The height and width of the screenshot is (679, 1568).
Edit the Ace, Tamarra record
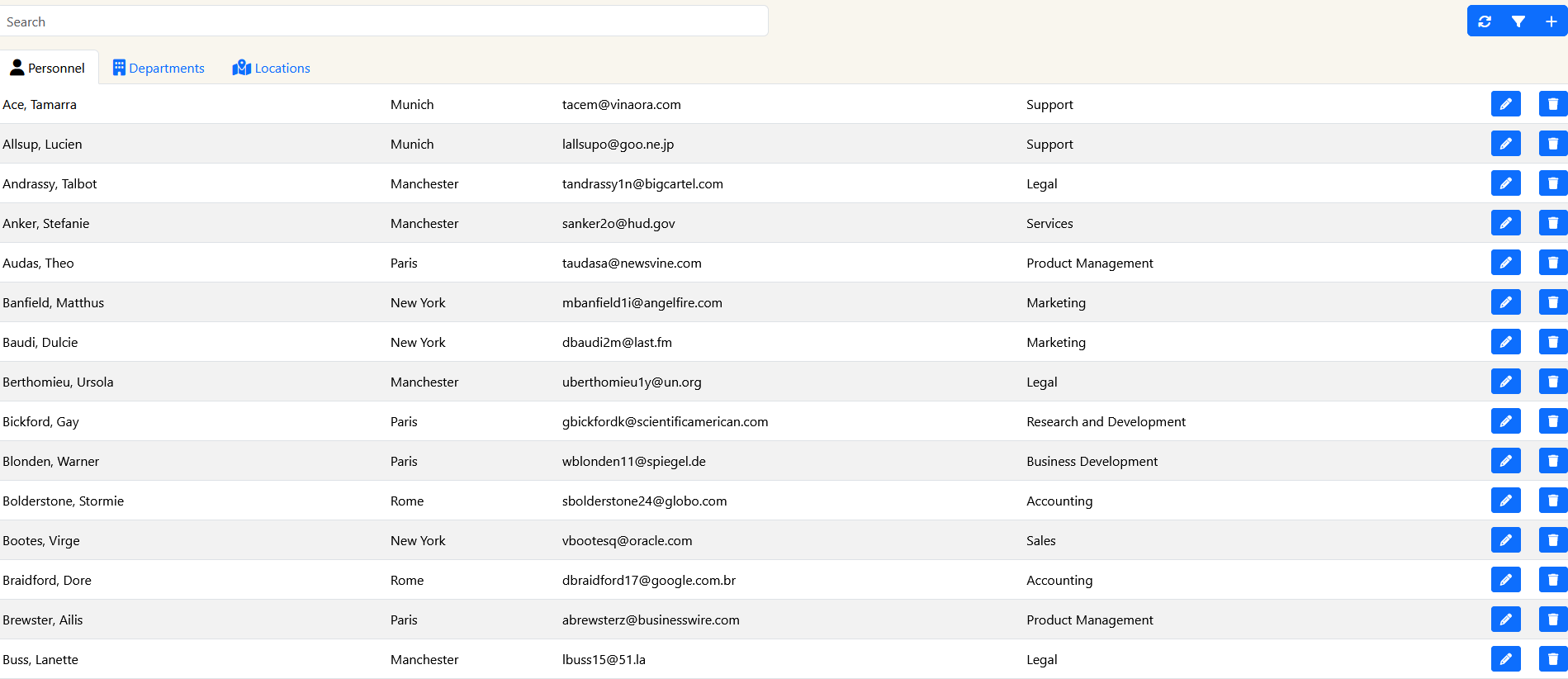pos(1505,104)
